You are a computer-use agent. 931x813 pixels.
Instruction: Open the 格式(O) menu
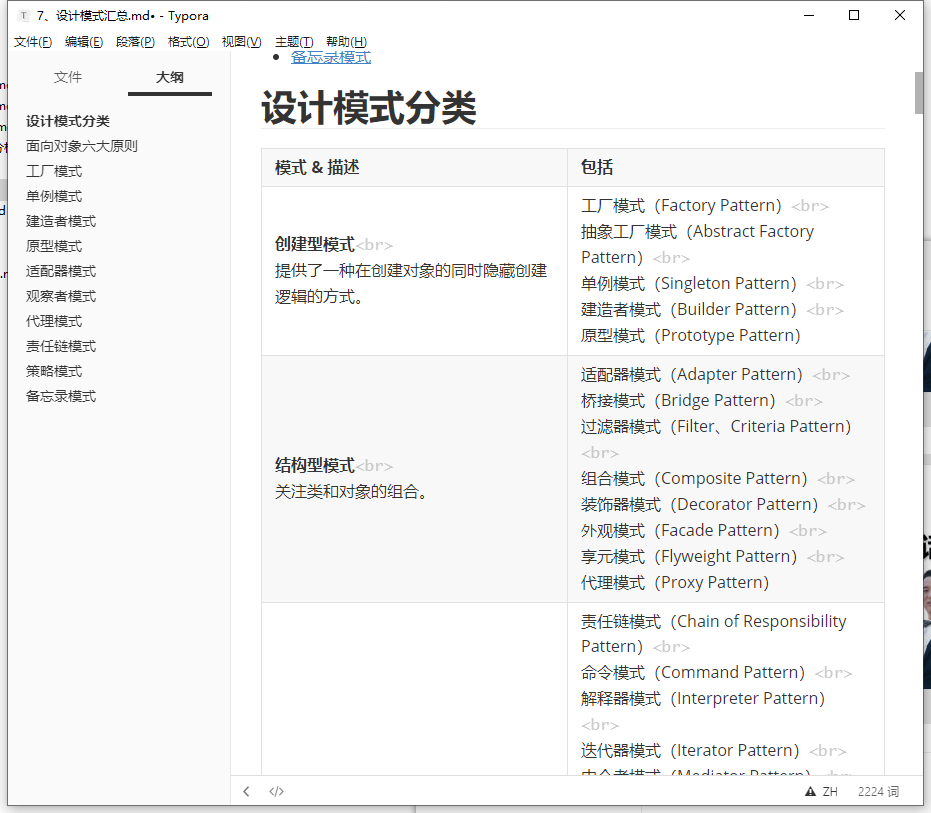[189, 42]
